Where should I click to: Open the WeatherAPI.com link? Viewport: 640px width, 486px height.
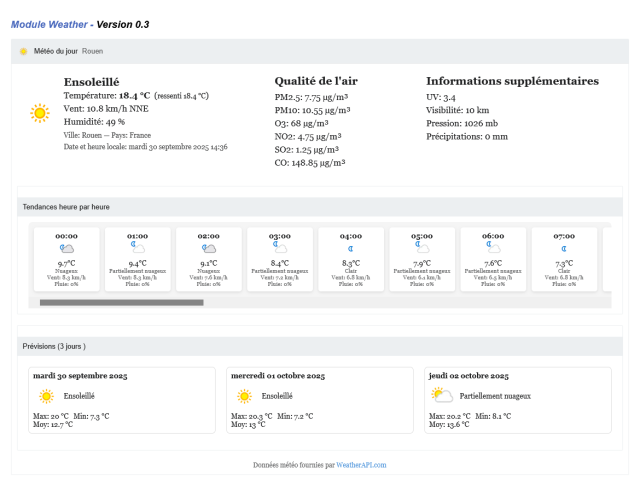[x=361, y=465]
